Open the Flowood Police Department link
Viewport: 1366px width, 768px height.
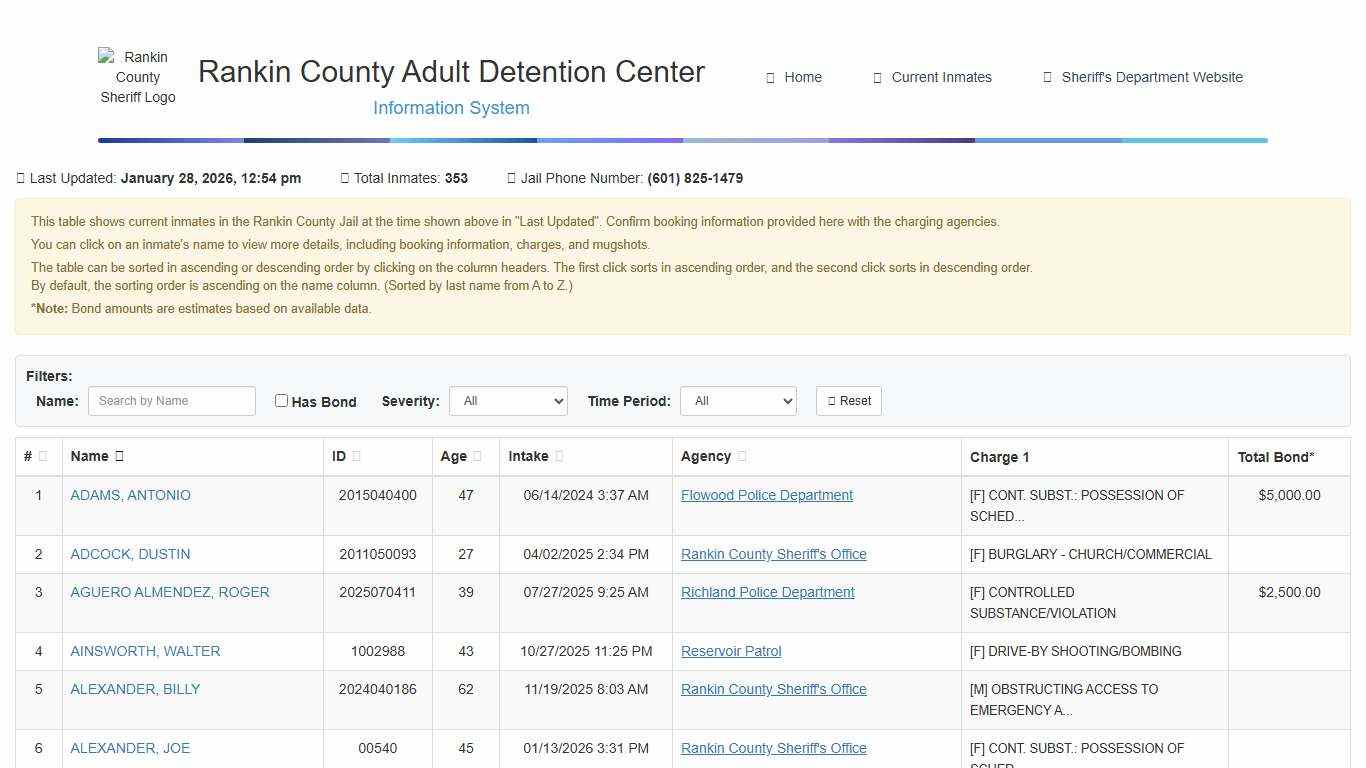[x=767, y=495]
